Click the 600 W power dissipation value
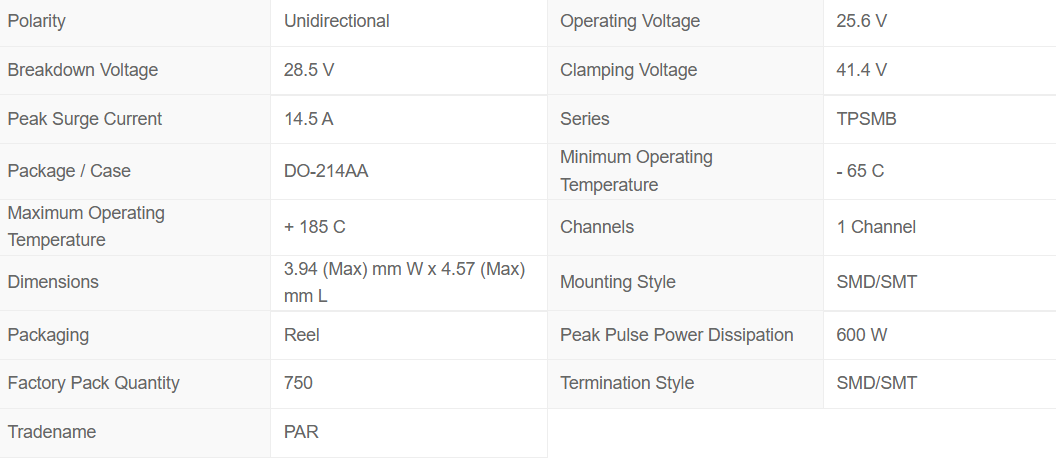The image size is (1056, 459). tap(862, 335)
